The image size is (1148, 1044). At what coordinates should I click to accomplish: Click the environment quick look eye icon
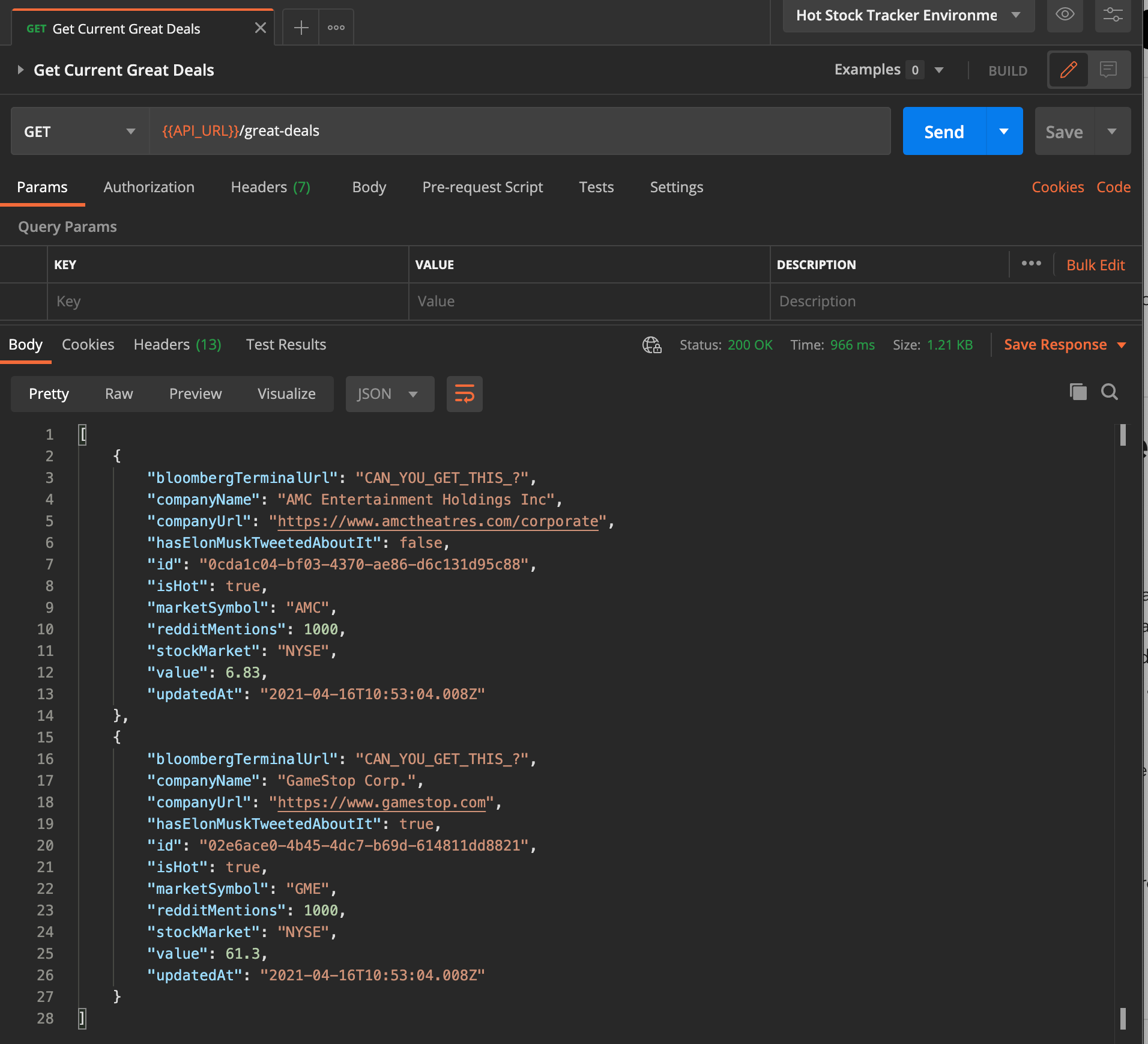click(1065, 14)
